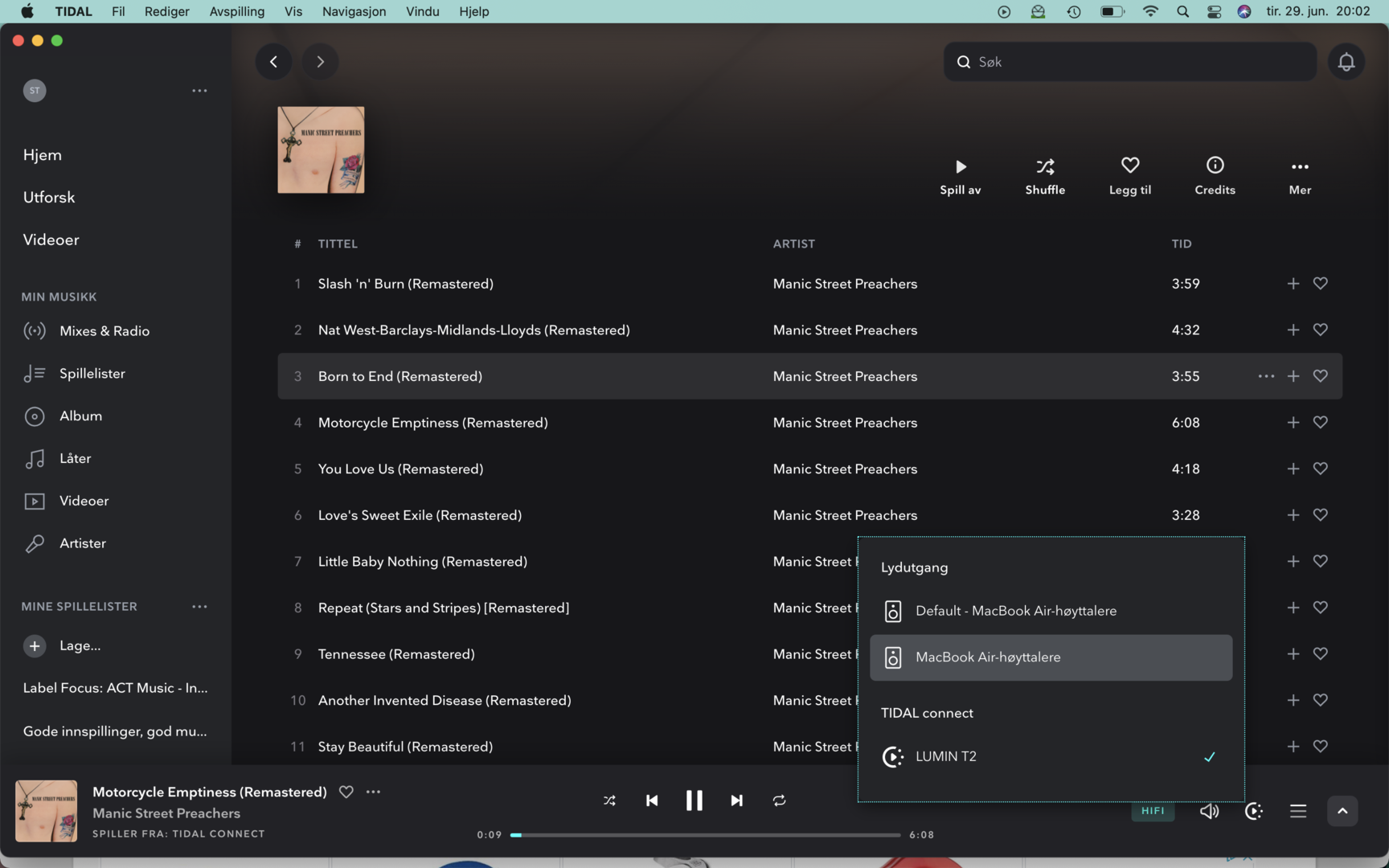
Task: Open the volume speaker control
Action: click(x=1209, y=811)
